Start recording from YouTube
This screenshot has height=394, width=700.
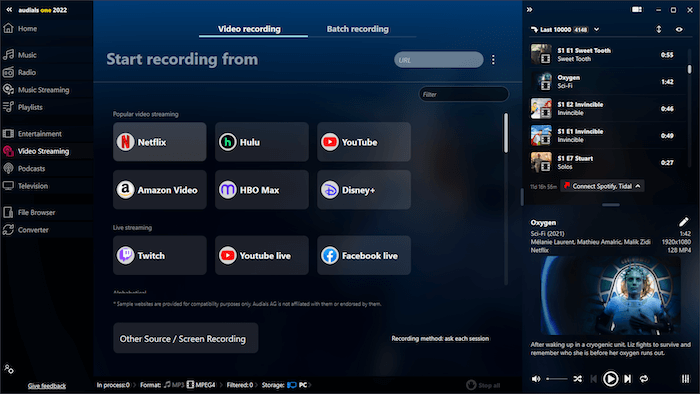coord(364,142)
